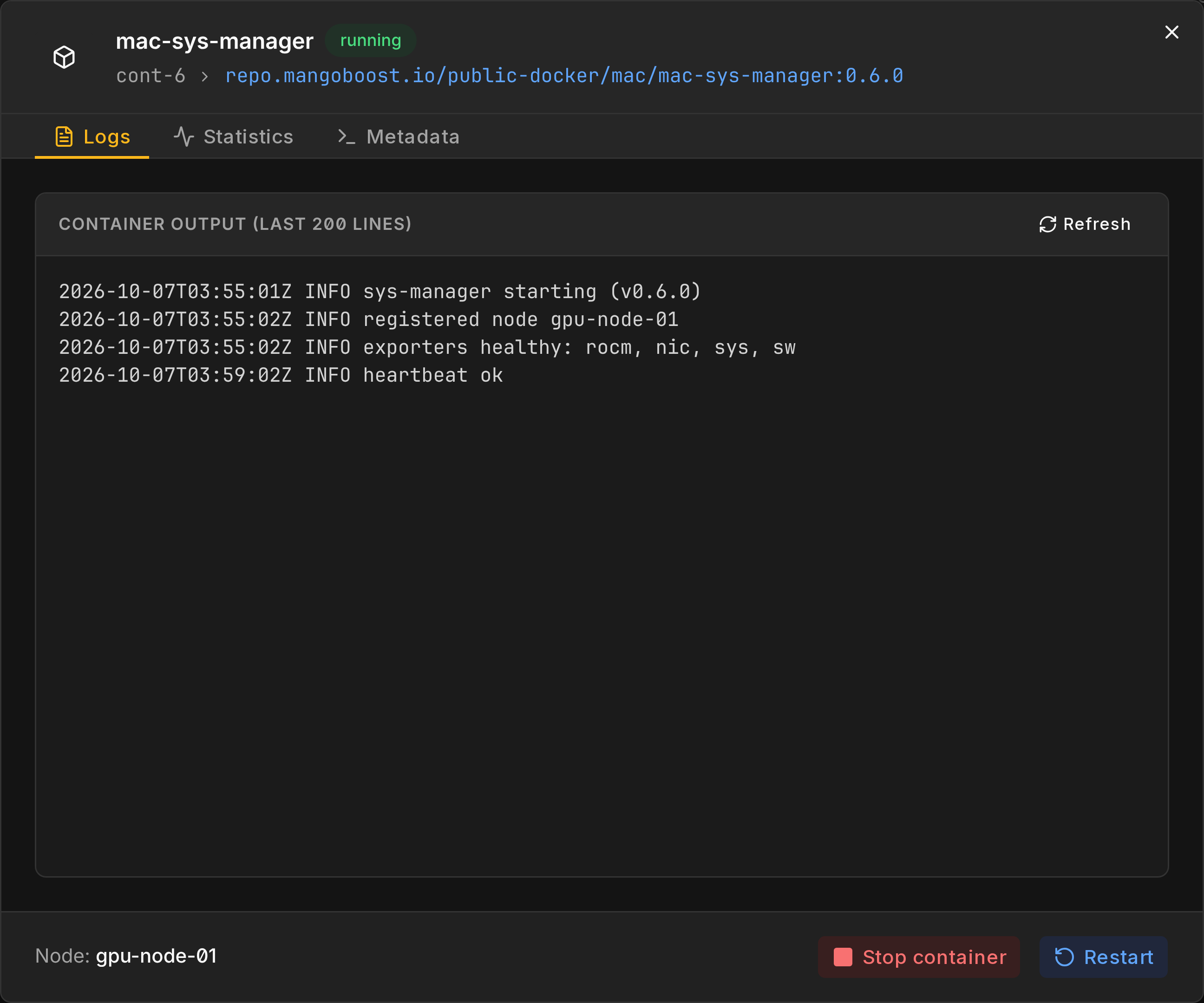
Task: Click the 'CONTAINER OUTPUT (LAST 200 LINES)' heading
Action: tap(235, 224)
